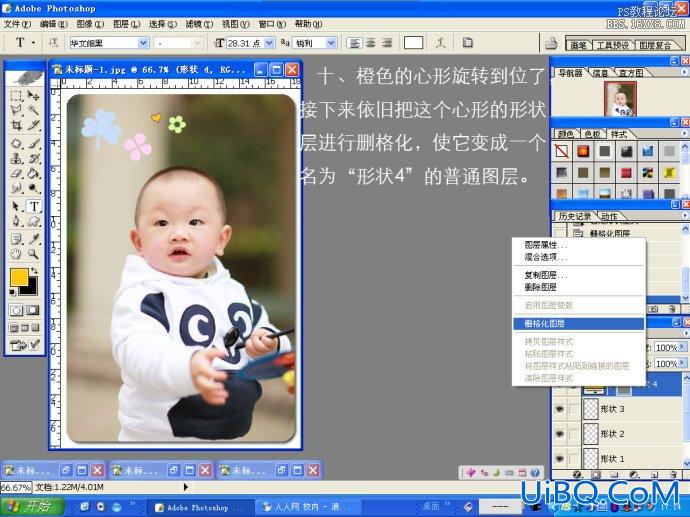The width and height of the screenshot is (690, 517).
Task: Open 人人网 taskbar button
Action: point(308,507)
